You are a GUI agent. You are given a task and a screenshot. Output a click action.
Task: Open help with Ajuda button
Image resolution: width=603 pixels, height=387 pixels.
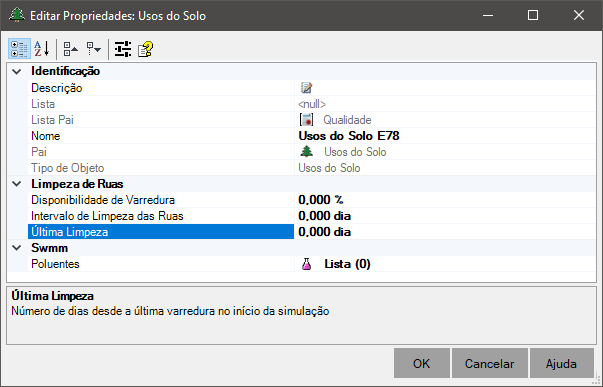tap(561, 364)
